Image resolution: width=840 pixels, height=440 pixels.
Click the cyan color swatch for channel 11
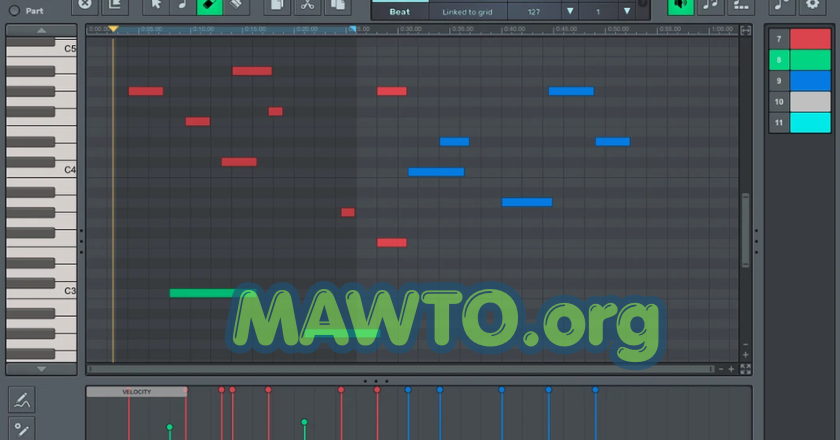point(810,123)
